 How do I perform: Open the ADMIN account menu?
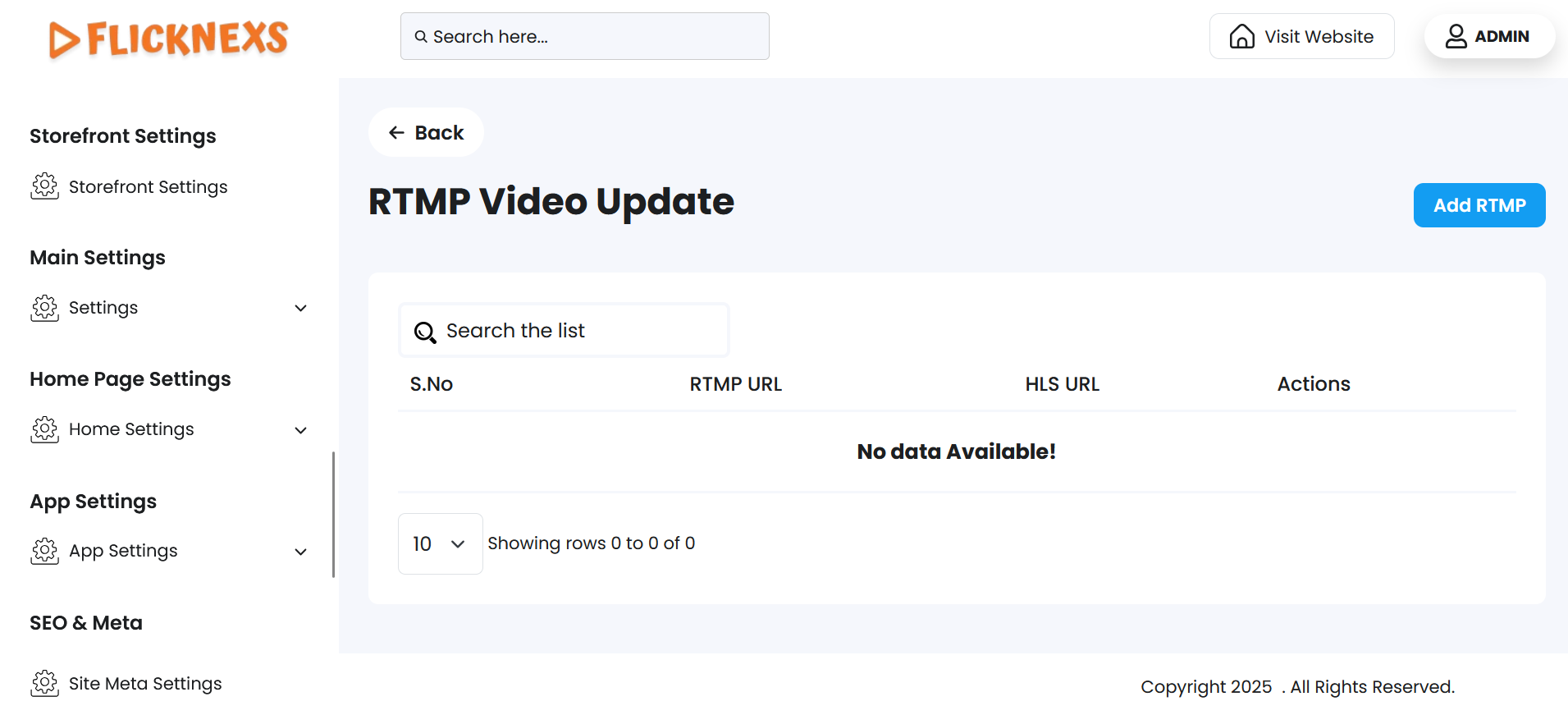[x=1502, y=37]
